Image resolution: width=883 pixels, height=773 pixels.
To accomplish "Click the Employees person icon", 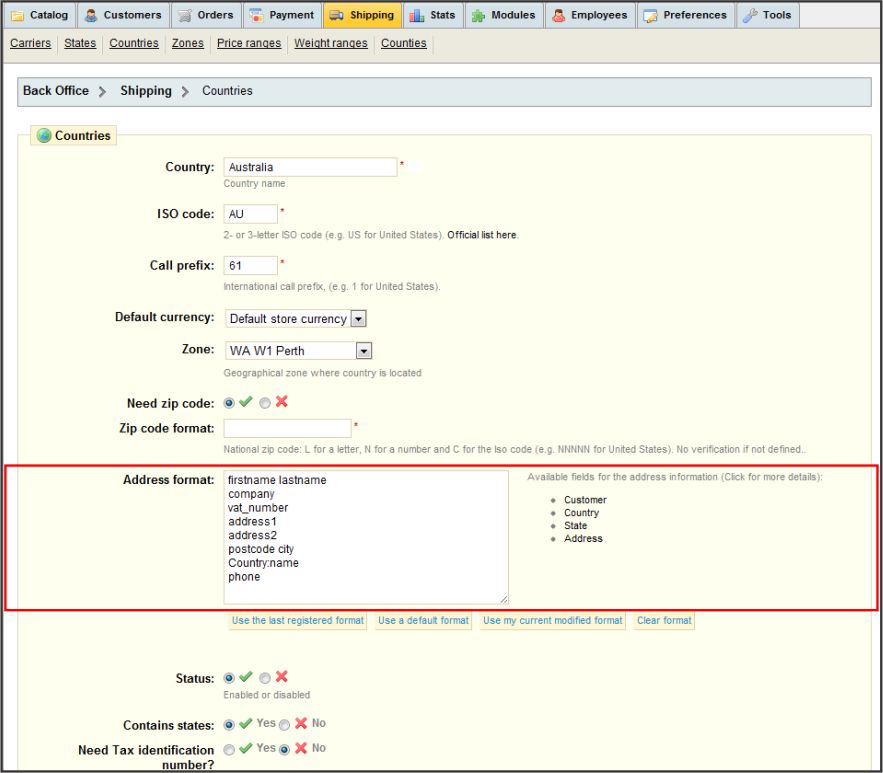I will (x=558, y=15).
